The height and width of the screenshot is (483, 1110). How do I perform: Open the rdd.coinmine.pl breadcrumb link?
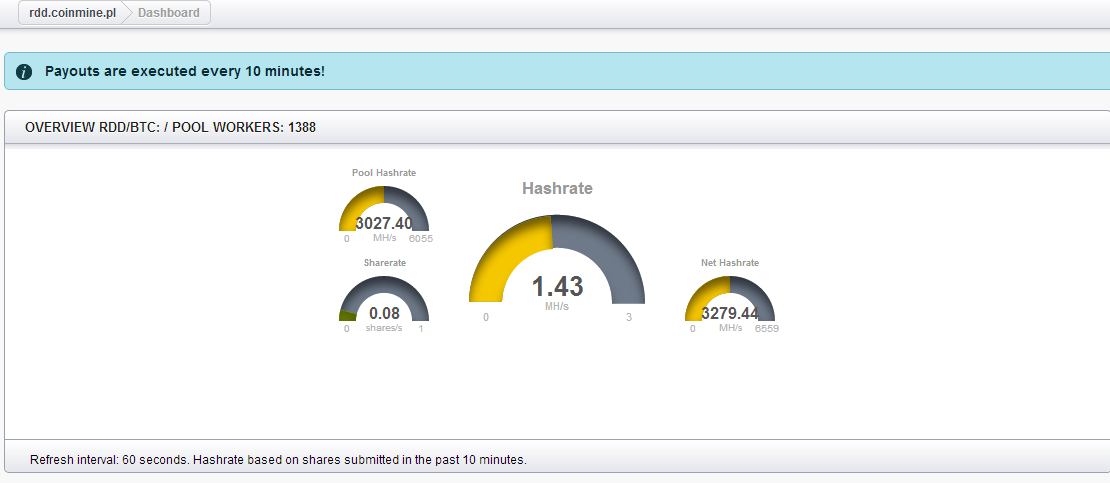coord(71,13)
